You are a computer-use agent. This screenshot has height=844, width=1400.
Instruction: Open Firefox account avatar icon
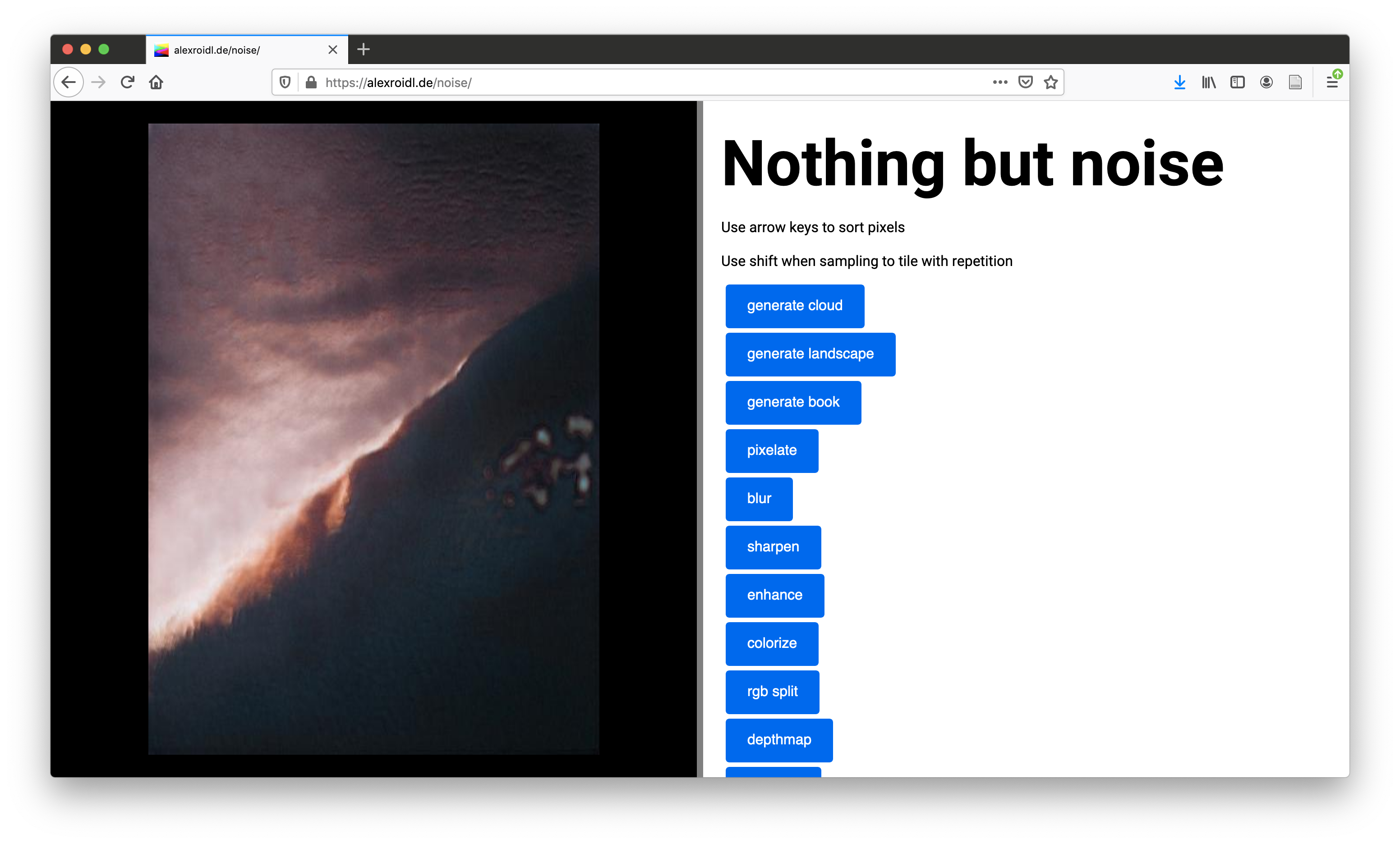[x=1266, y=83]
